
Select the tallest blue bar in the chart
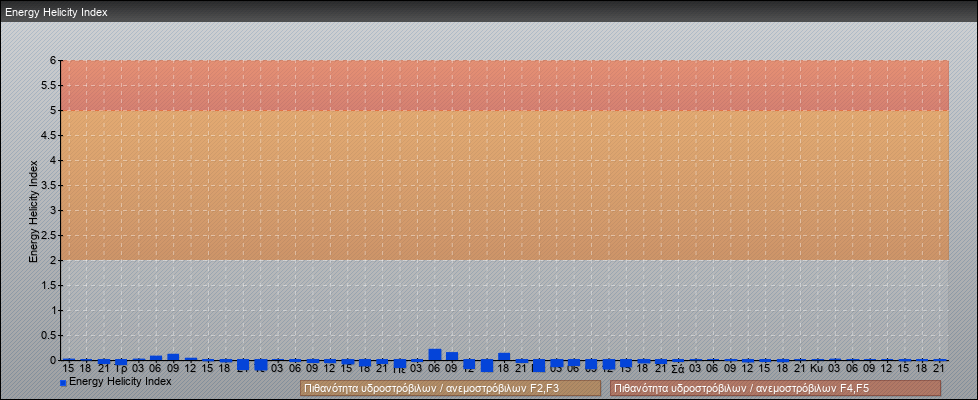click(x=435, y=354)
